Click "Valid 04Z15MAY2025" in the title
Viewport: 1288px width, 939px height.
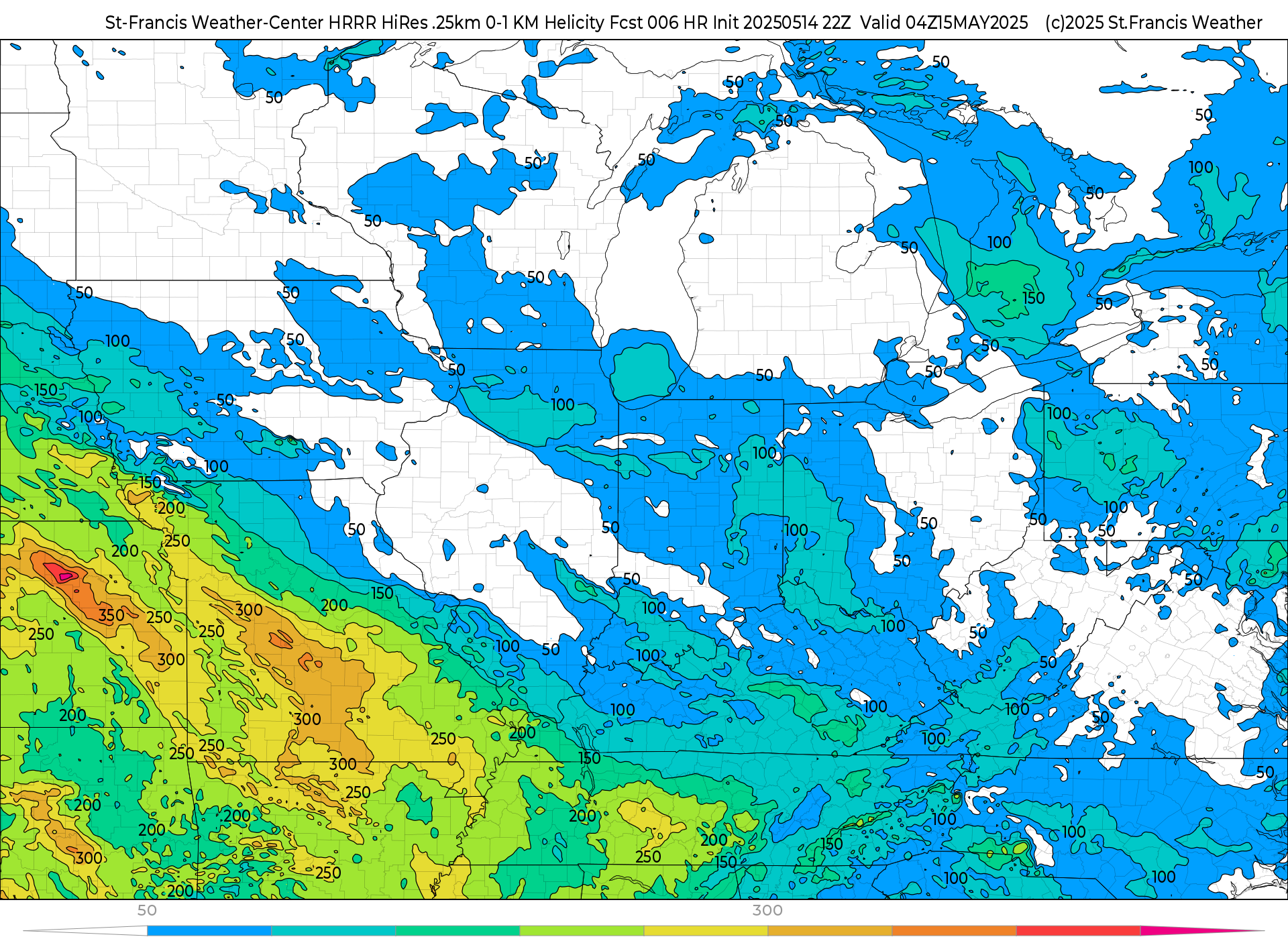click(x=944, y=23)
